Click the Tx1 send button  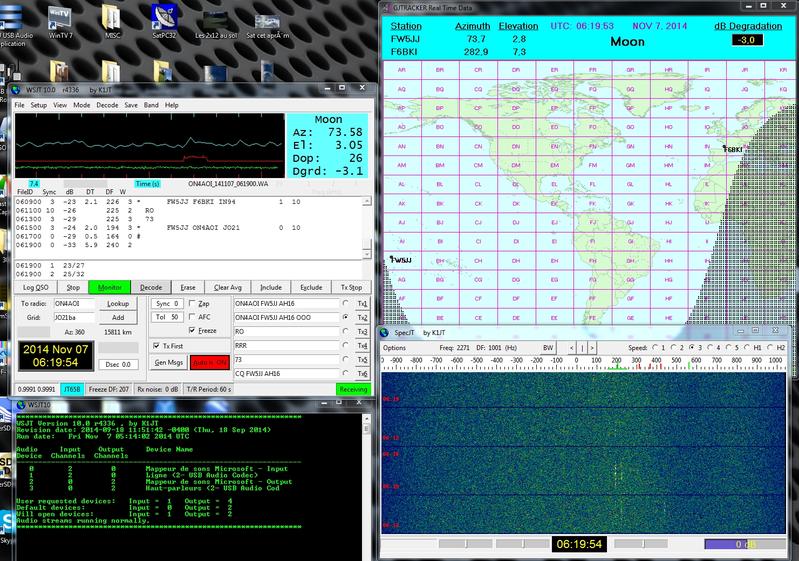(x=362, y=303)
